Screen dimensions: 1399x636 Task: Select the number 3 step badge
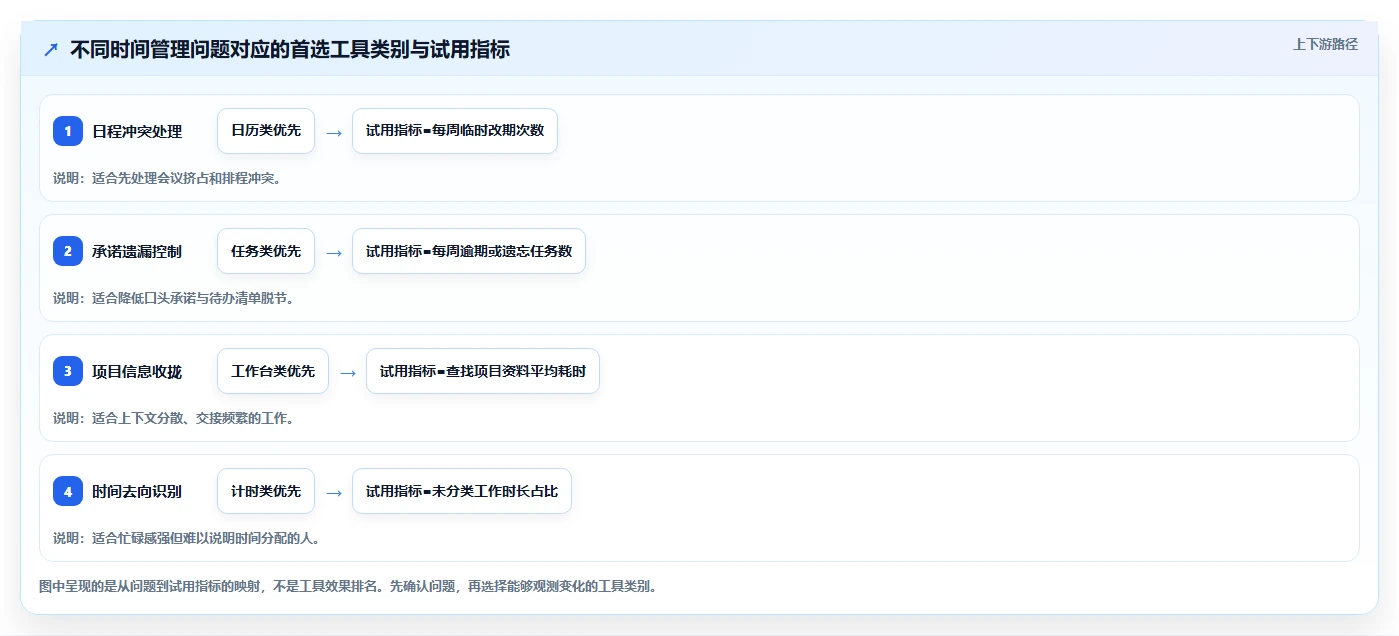coord(68,371)
